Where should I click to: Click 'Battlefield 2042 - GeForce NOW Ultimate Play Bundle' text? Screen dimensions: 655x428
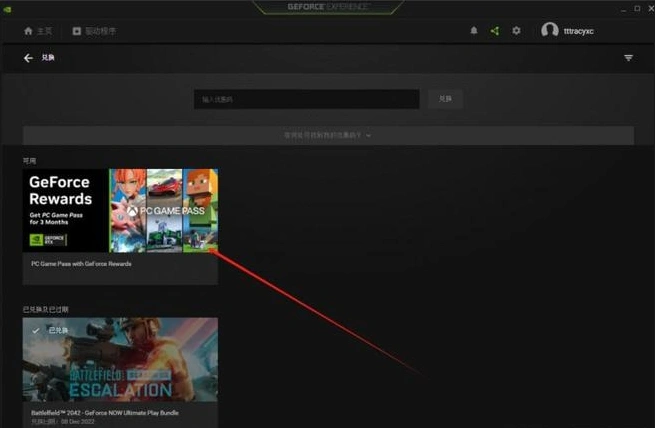pyautogui.click(x=105, y=413)
